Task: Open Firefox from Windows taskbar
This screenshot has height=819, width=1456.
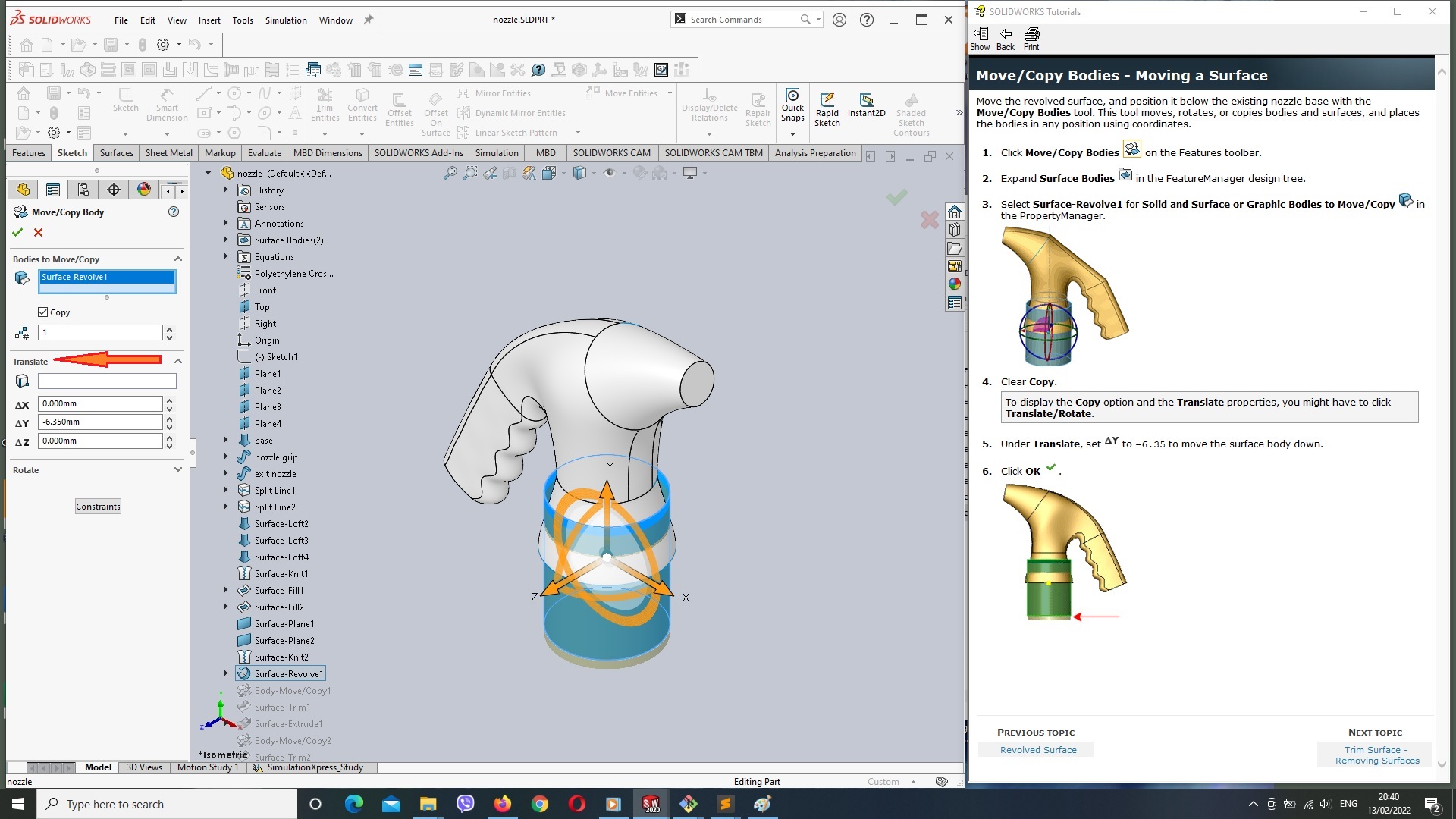Action: pyautogui.click(x=502, y=804)
